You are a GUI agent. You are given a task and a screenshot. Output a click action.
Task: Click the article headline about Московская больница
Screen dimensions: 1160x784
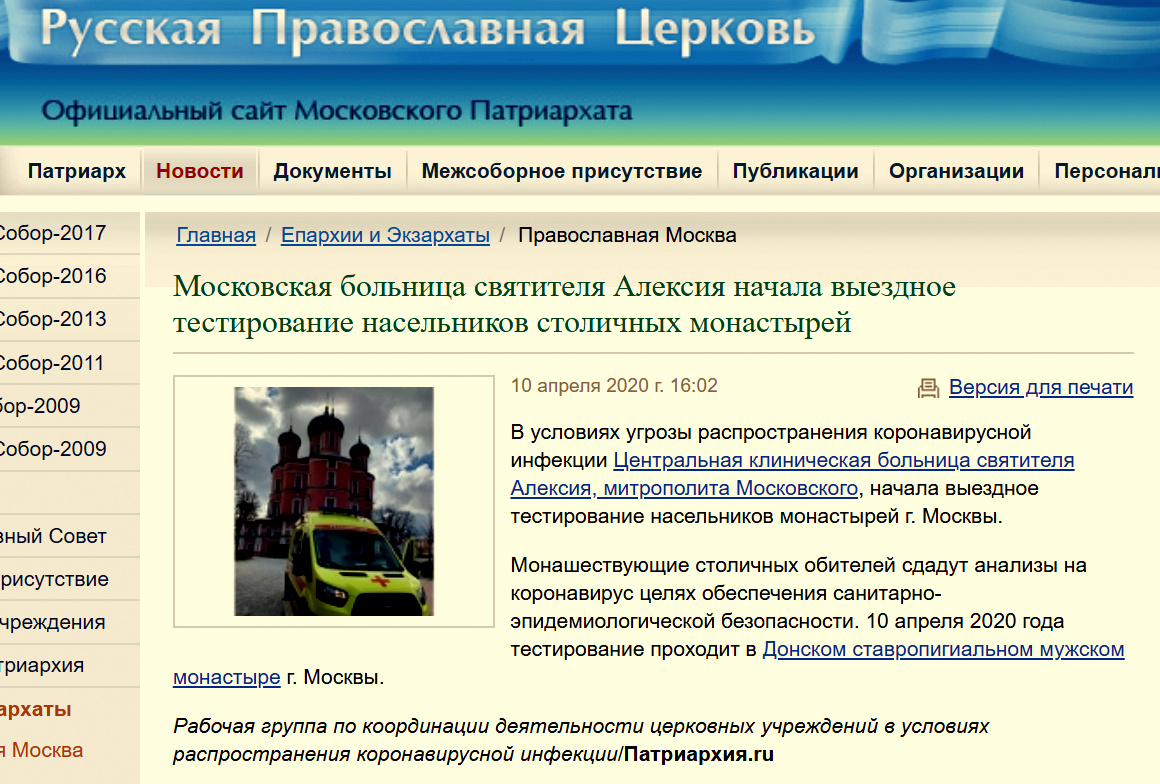tap(564, 304)
